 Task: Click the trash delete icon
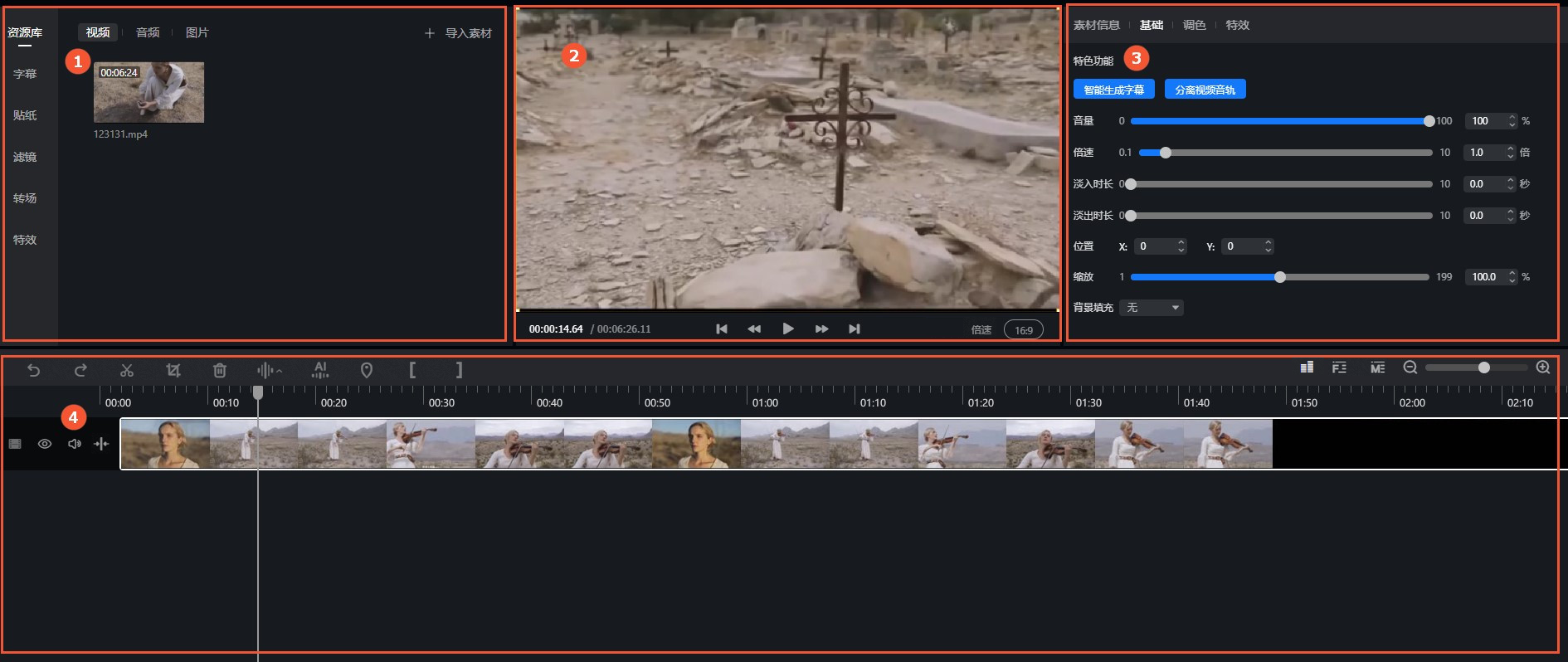220,370
